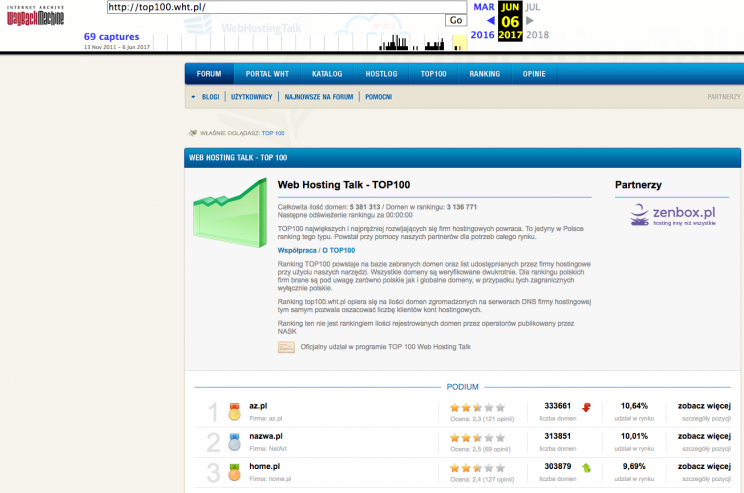
Task: Click zobacz więcej for nazwa.pl
Action: pyautogui.click(x=705, y=436)
